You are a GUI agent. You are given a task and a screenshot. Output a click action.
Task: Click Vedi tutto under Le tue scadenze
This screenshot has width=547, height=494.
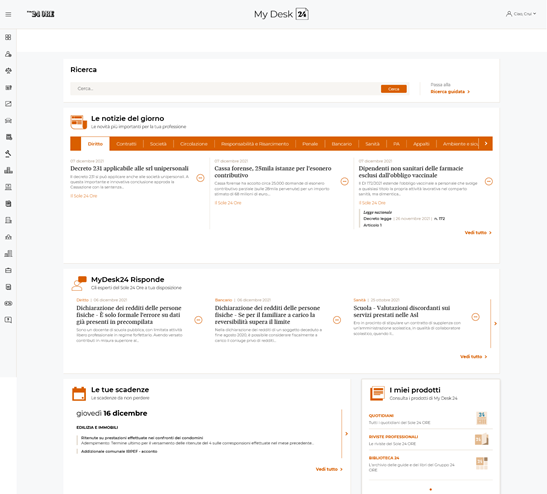pyautogui.click(x=329, y=469)
